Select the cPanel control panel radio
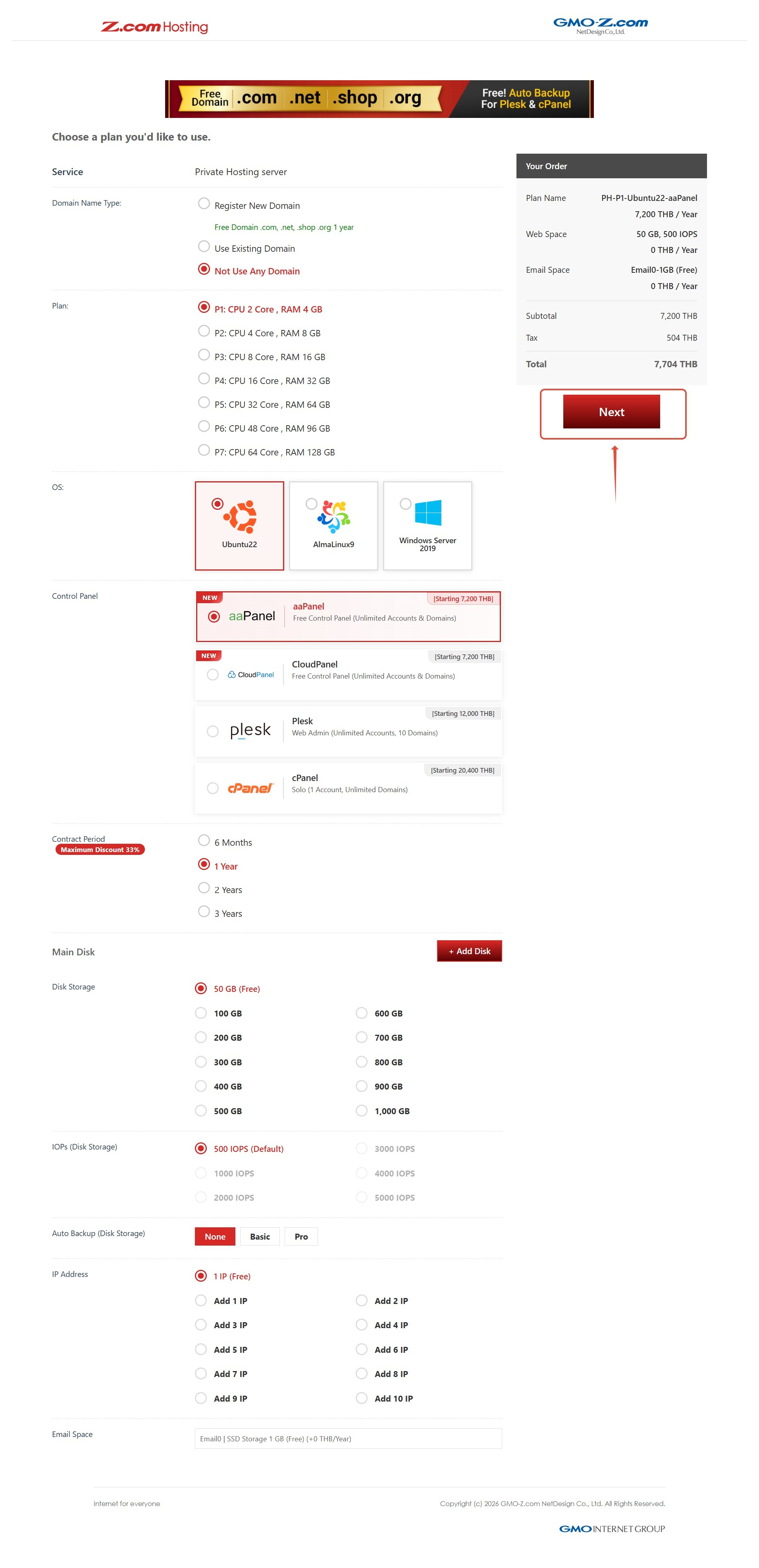 pyautogui.click(x=212, y=788)
